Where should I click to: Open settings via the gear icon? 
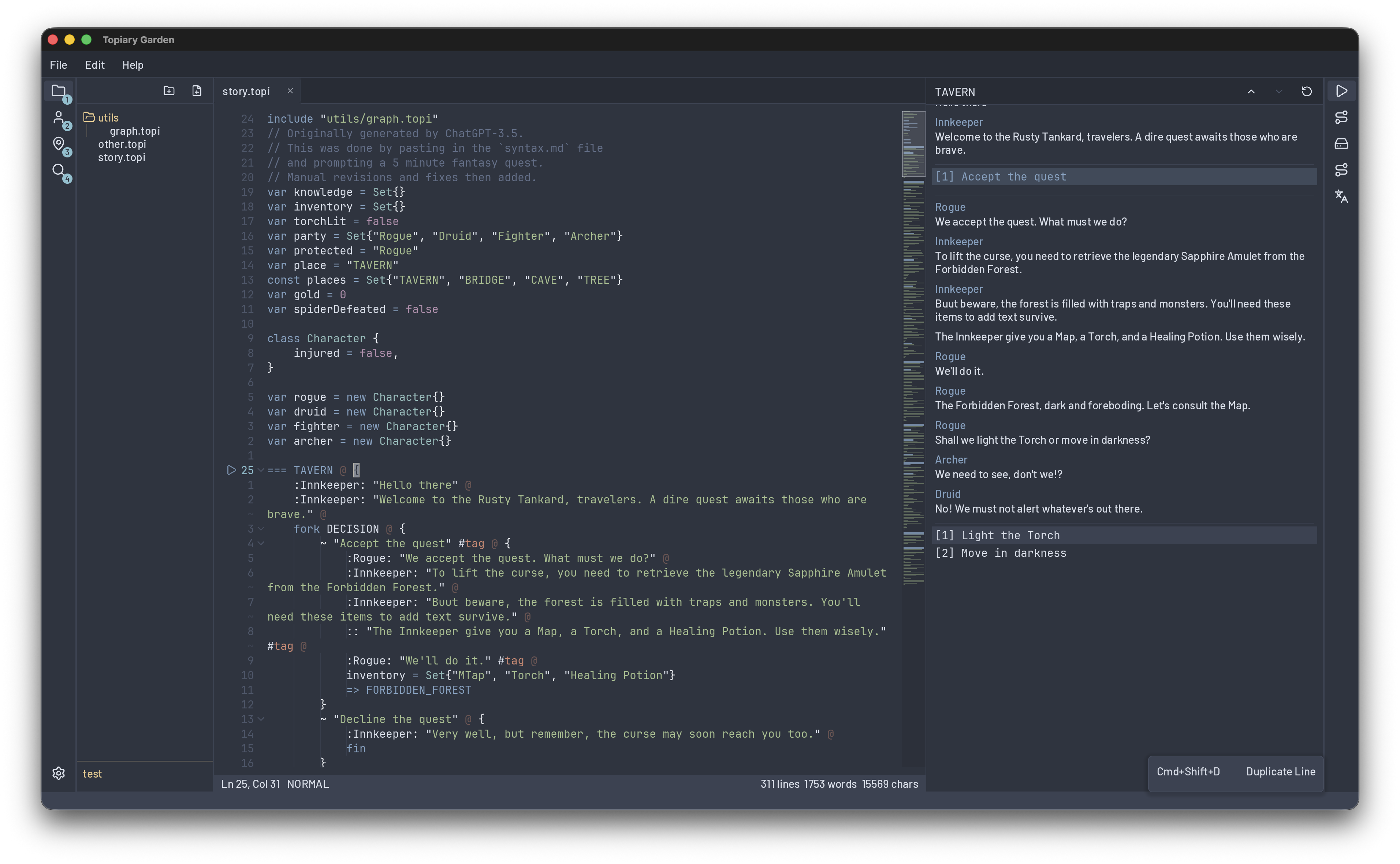(58, 773)
